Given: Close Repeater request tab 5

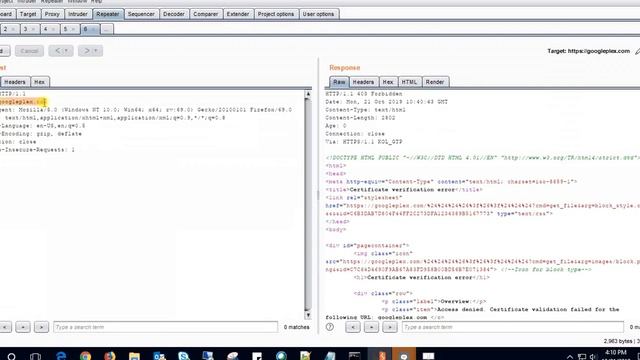Looking at the screenshot, I should (73, 29).
